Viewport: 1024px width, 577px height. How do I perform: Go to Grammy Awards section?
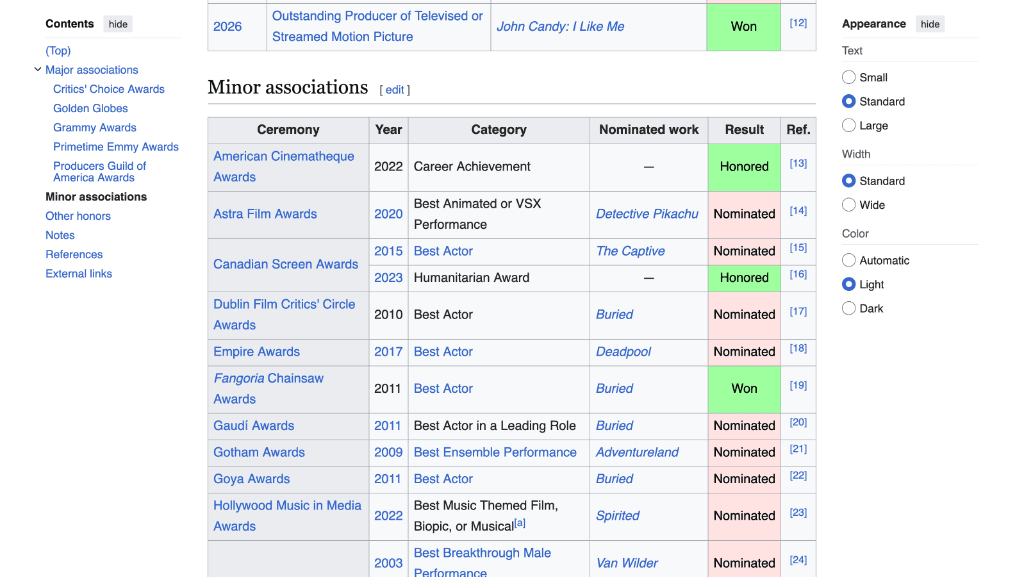[95, 127]
